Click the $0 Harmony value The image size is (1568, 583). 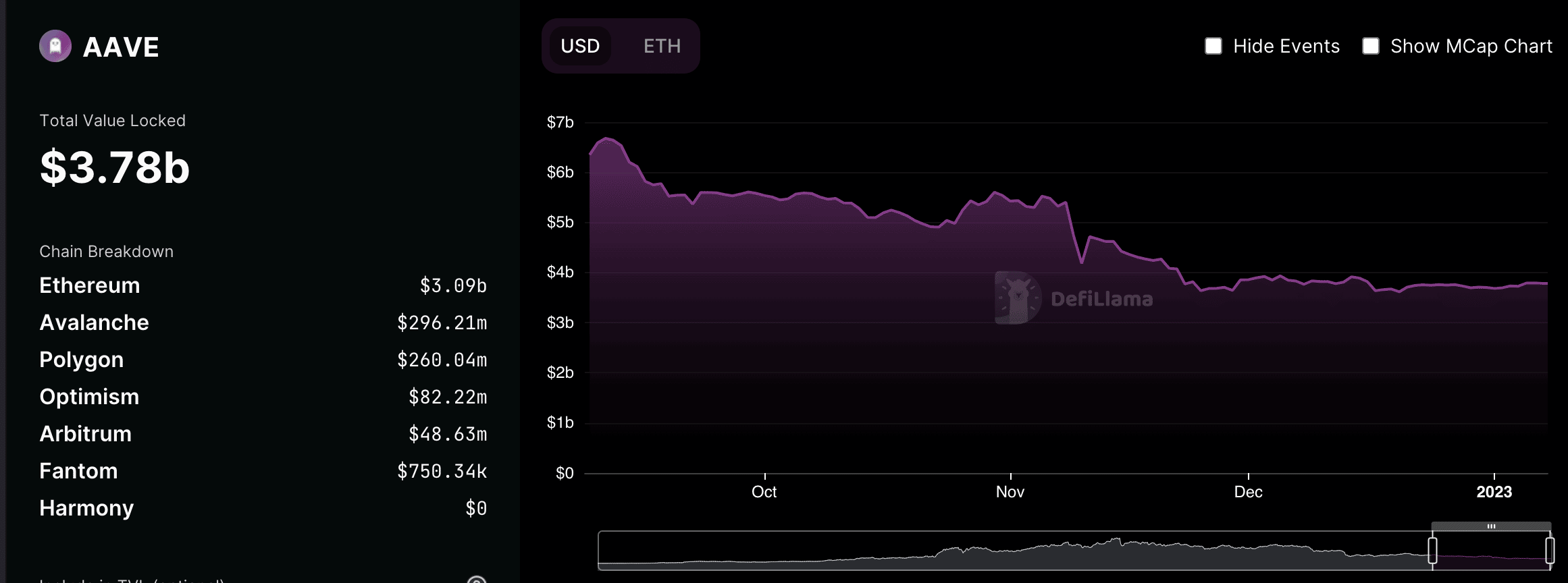coord(476,509)
